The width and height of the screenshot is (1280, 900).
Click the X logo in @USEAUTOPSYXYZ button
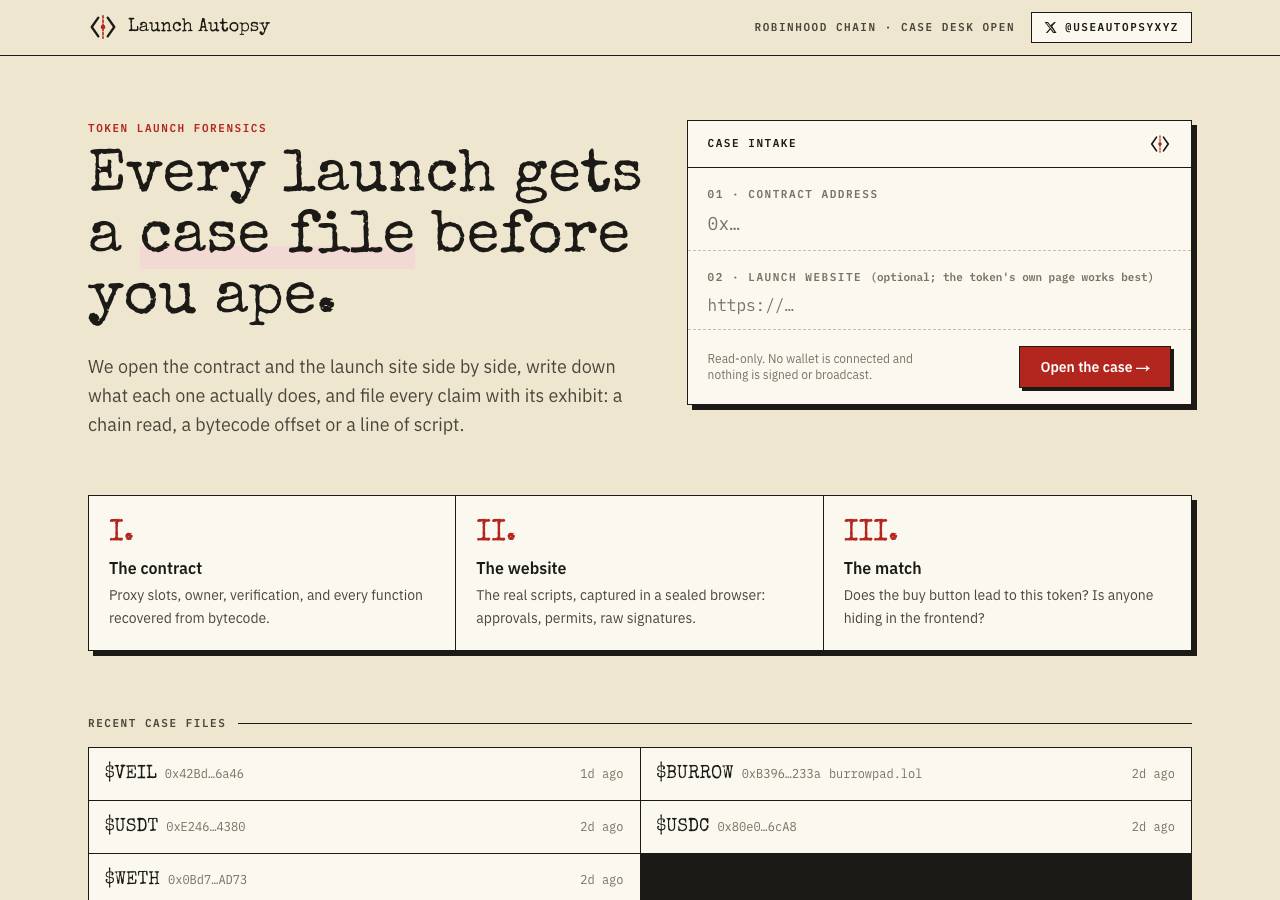tap(1050, 28)
